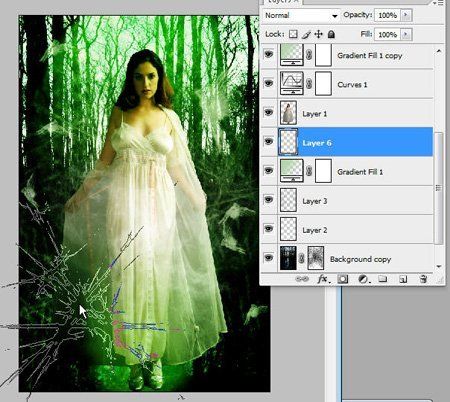450x402 pixels.
Task: Hide the Curves 1 layer
Action: click(269, 83)
